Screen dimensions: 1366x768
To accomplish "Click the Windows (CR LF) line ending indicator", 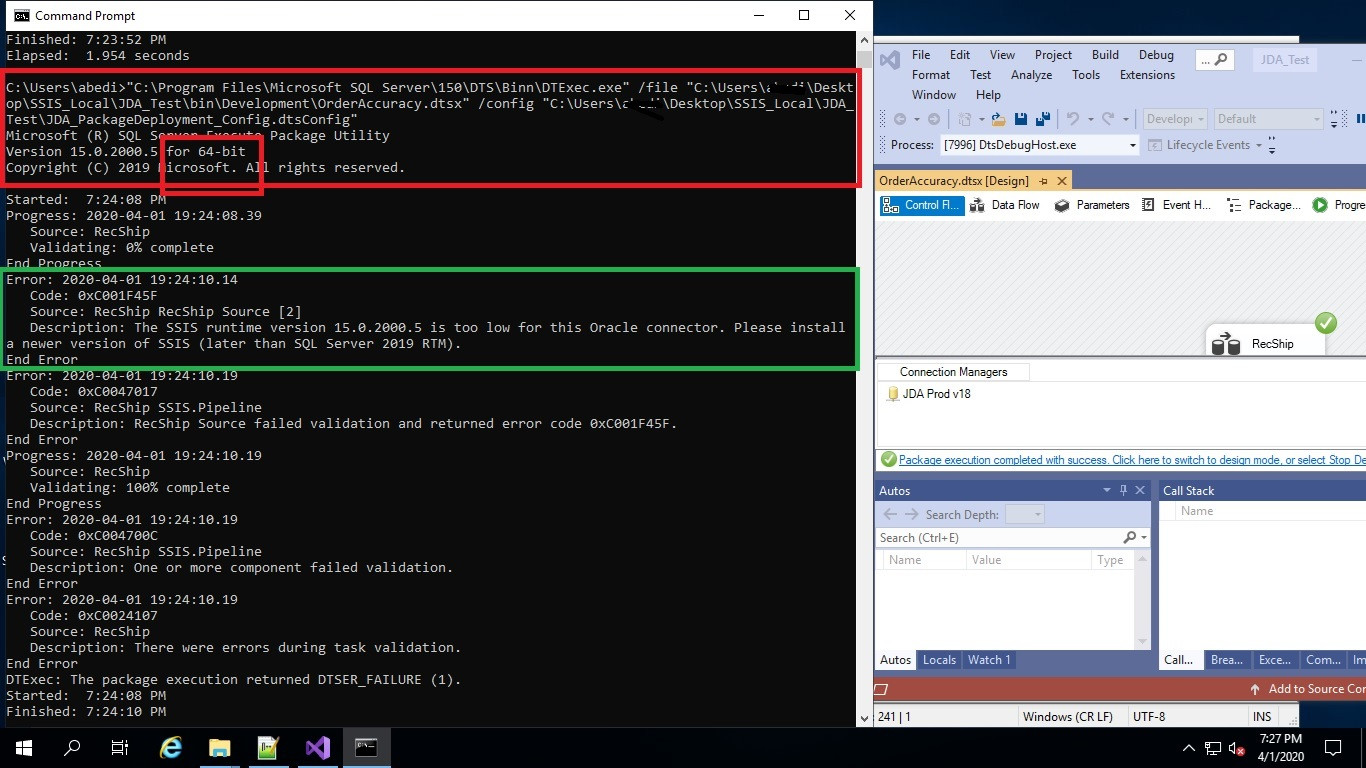I will [x=1067, y=717].
